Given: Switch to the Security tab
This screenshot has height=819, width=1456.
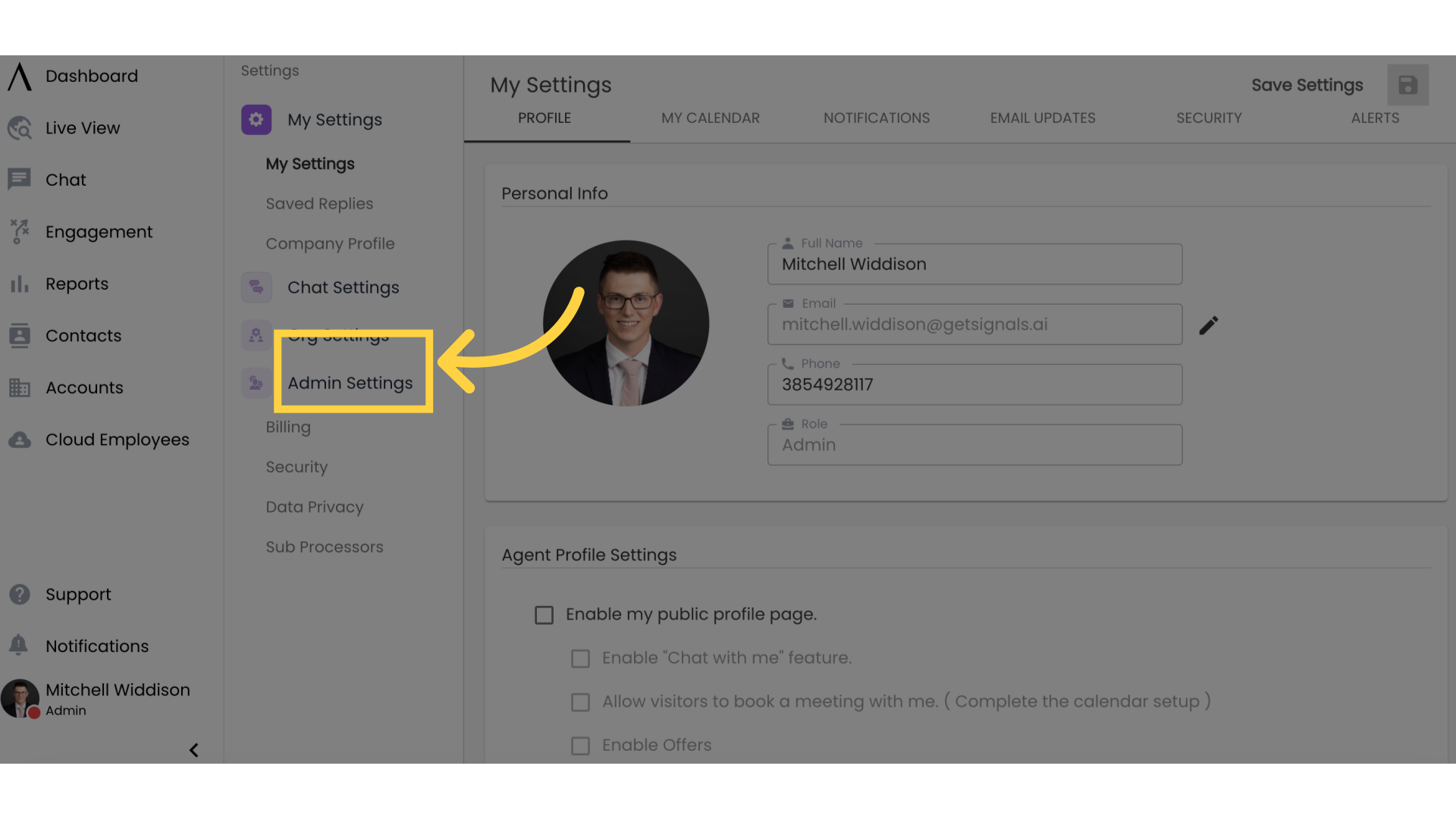Looking at the screenshot, I should [1209, 118].
